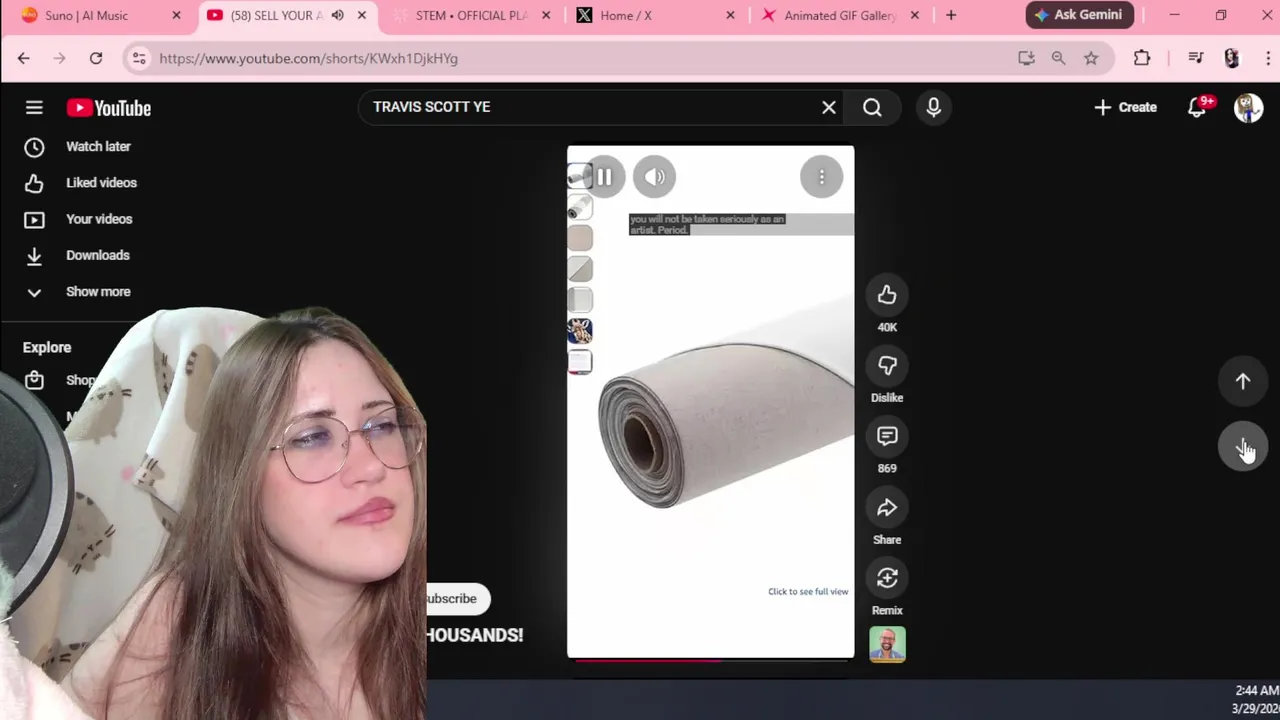Screen dimensions: 1280x720
Task: Open the 869 comments panel
Action: pos(887,436)
